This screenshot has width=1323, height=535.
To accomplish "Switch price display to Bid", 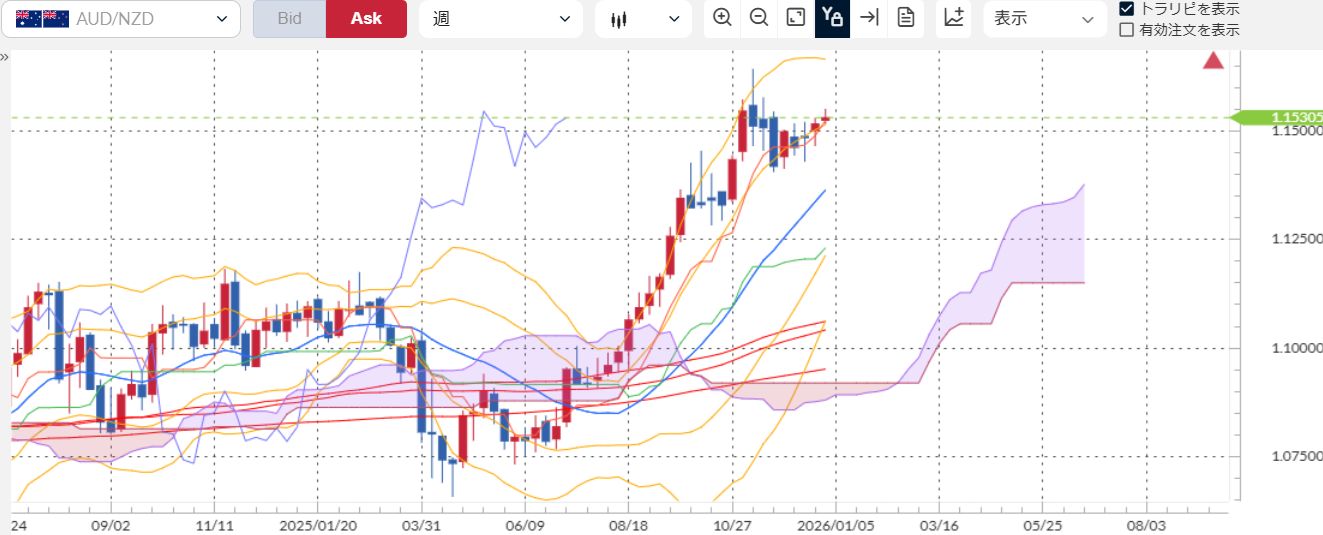I will (x=289, y=19).
